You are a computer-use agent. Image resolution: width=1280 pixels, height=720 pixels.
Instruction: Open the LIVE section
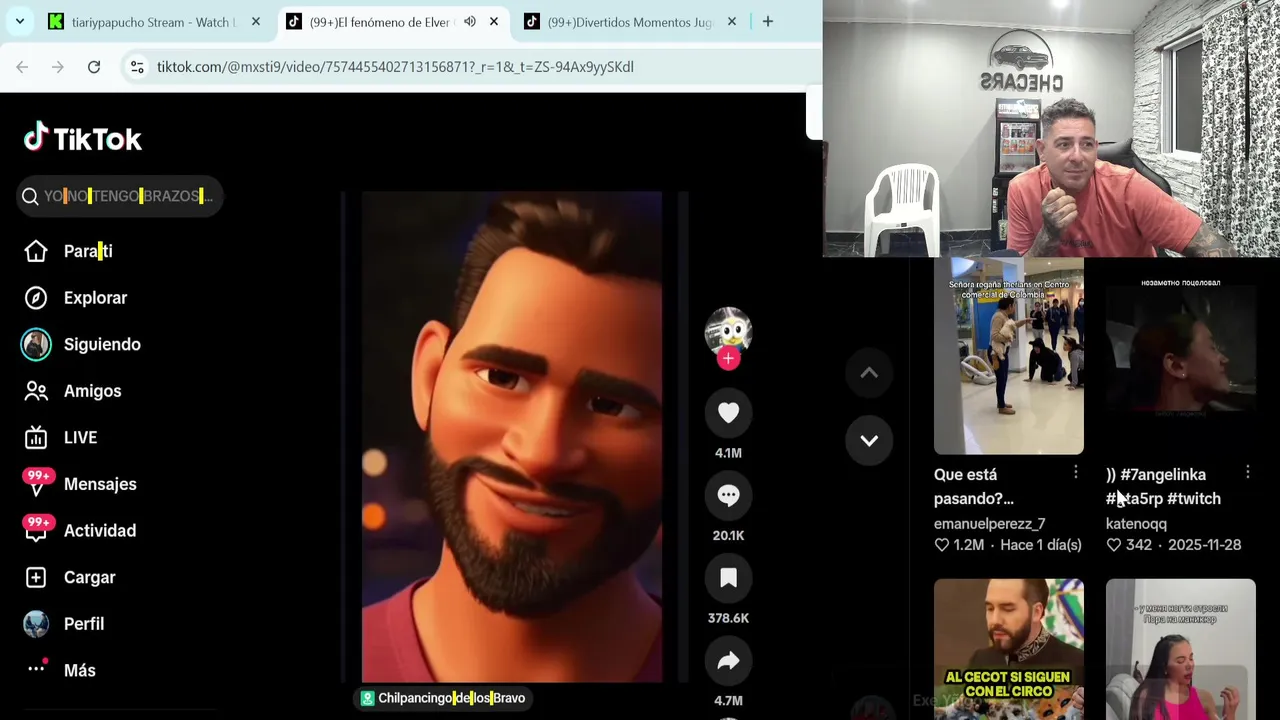click(x=80, y=438)
